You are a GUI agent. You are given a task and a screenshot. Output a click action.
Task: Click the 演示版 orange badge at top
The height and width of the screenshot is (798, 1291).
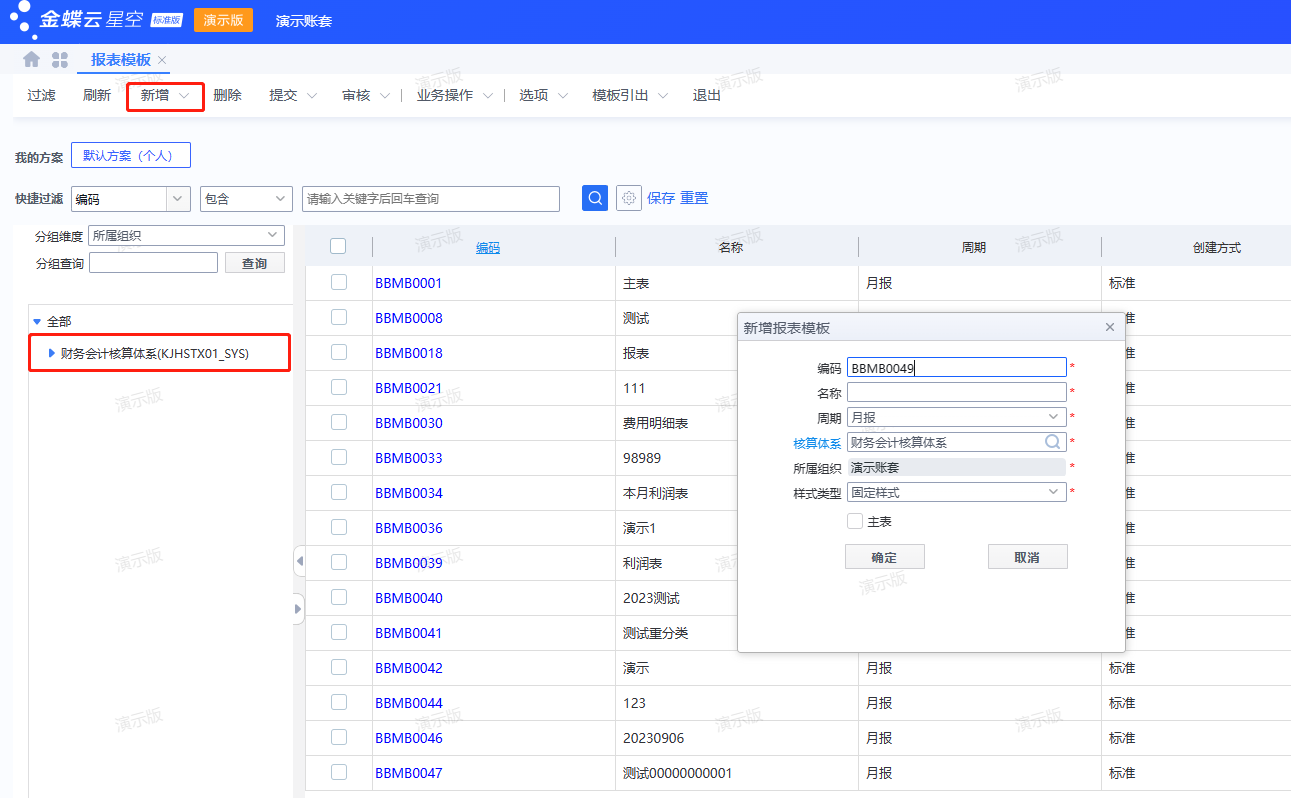(x=222, y=19)
